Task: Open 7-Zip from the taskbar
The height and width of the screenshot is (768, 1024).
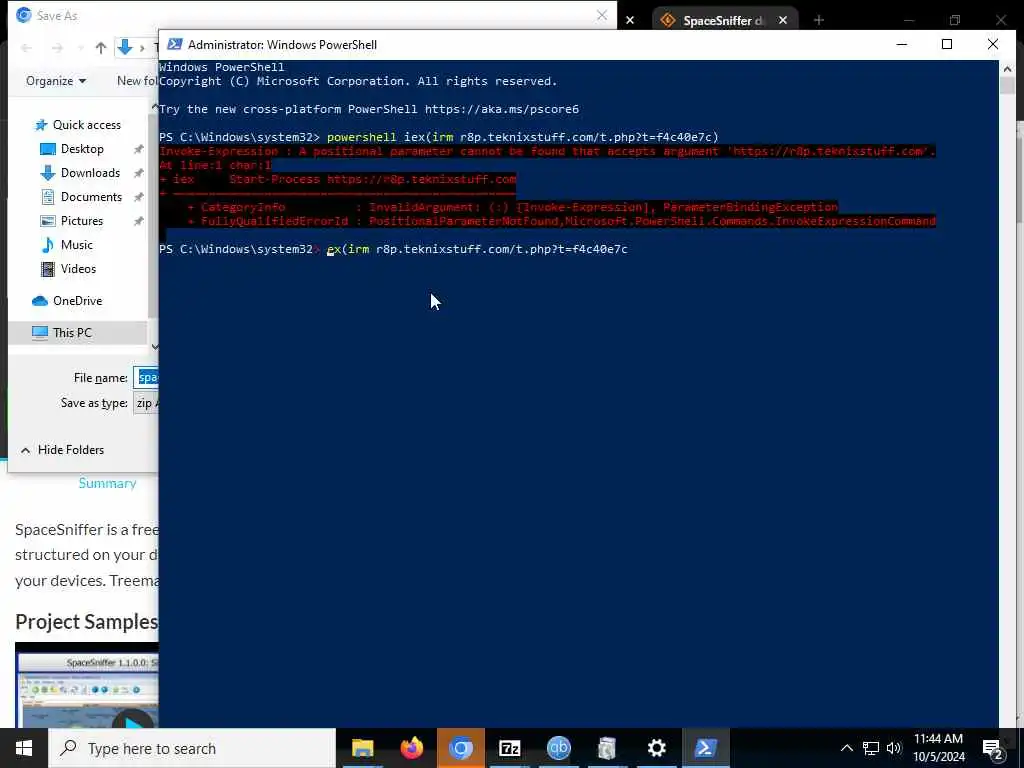Action: point(509,748)
